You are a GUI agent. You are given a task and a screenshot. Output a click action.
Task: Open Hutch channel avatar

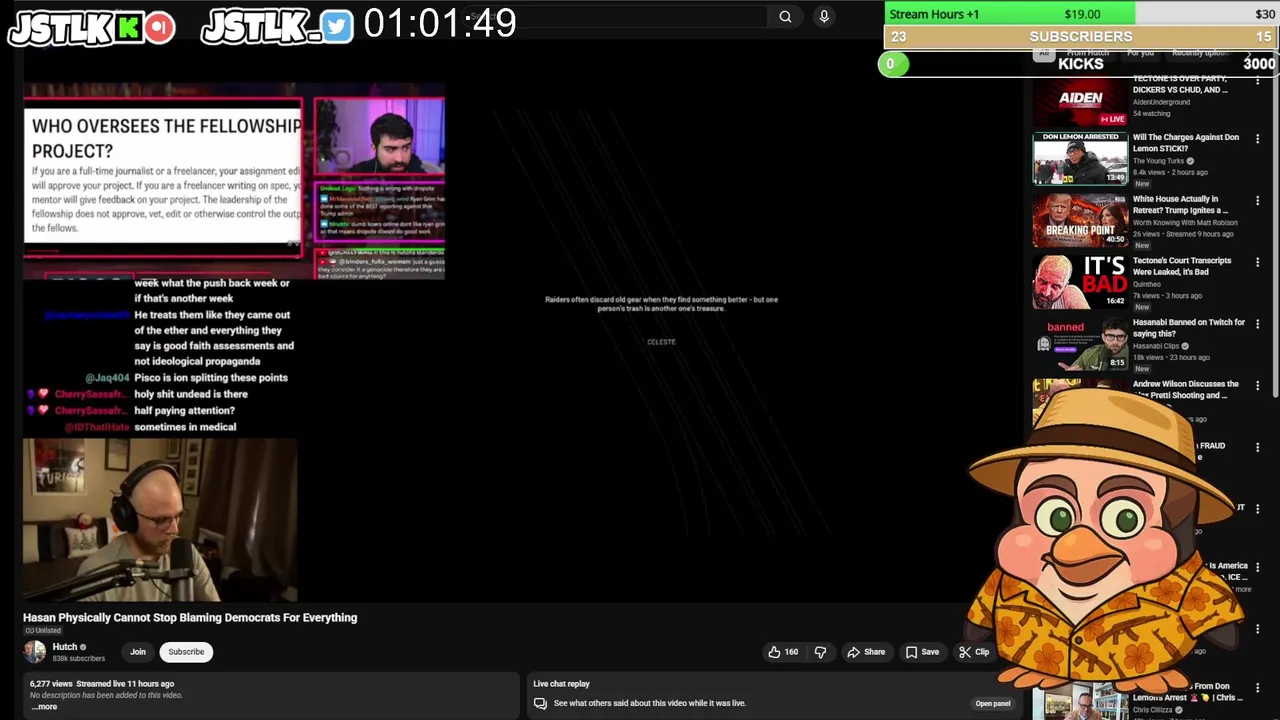[x=35, y=652]
